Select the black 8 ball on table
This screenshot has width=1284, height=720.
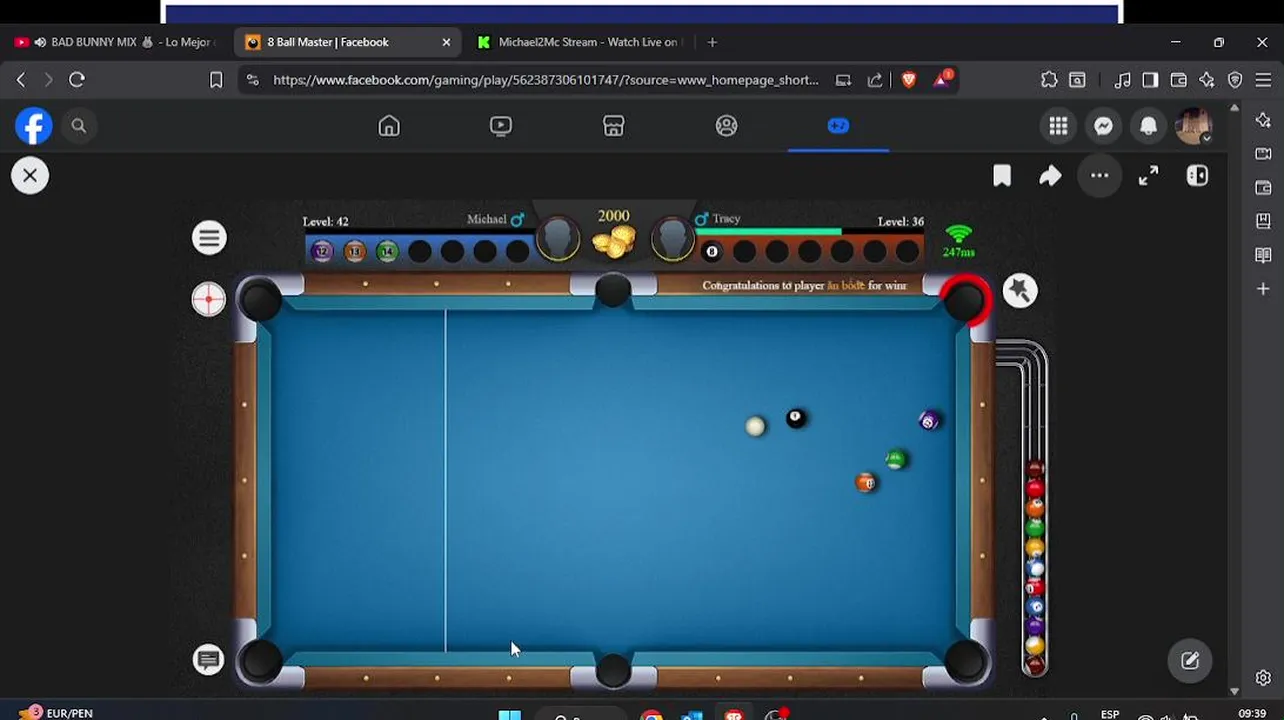pos(796,418)
